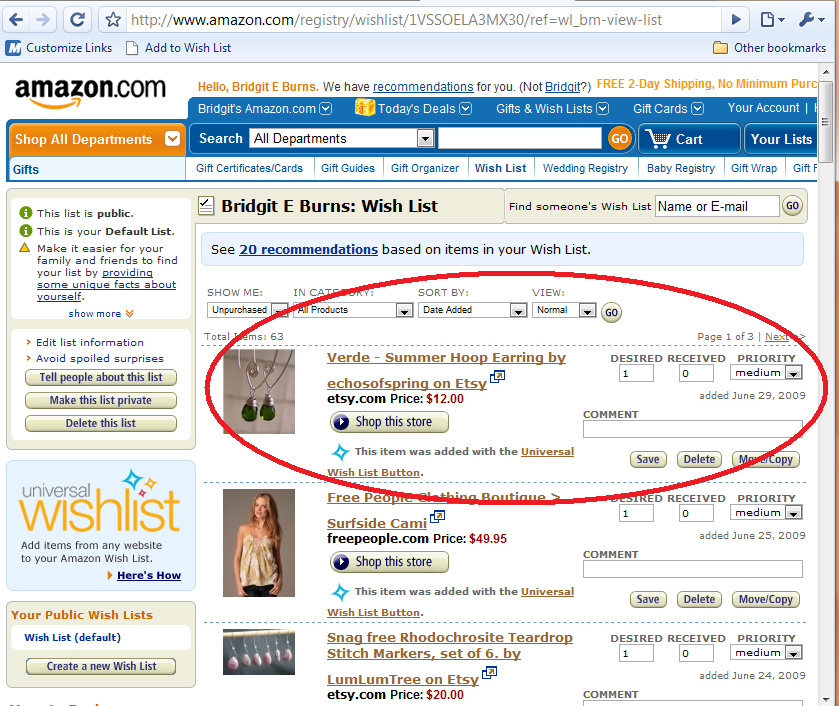839x706 pixels.
Task: Click the back arrow navigation button
Action: [16, 20]
